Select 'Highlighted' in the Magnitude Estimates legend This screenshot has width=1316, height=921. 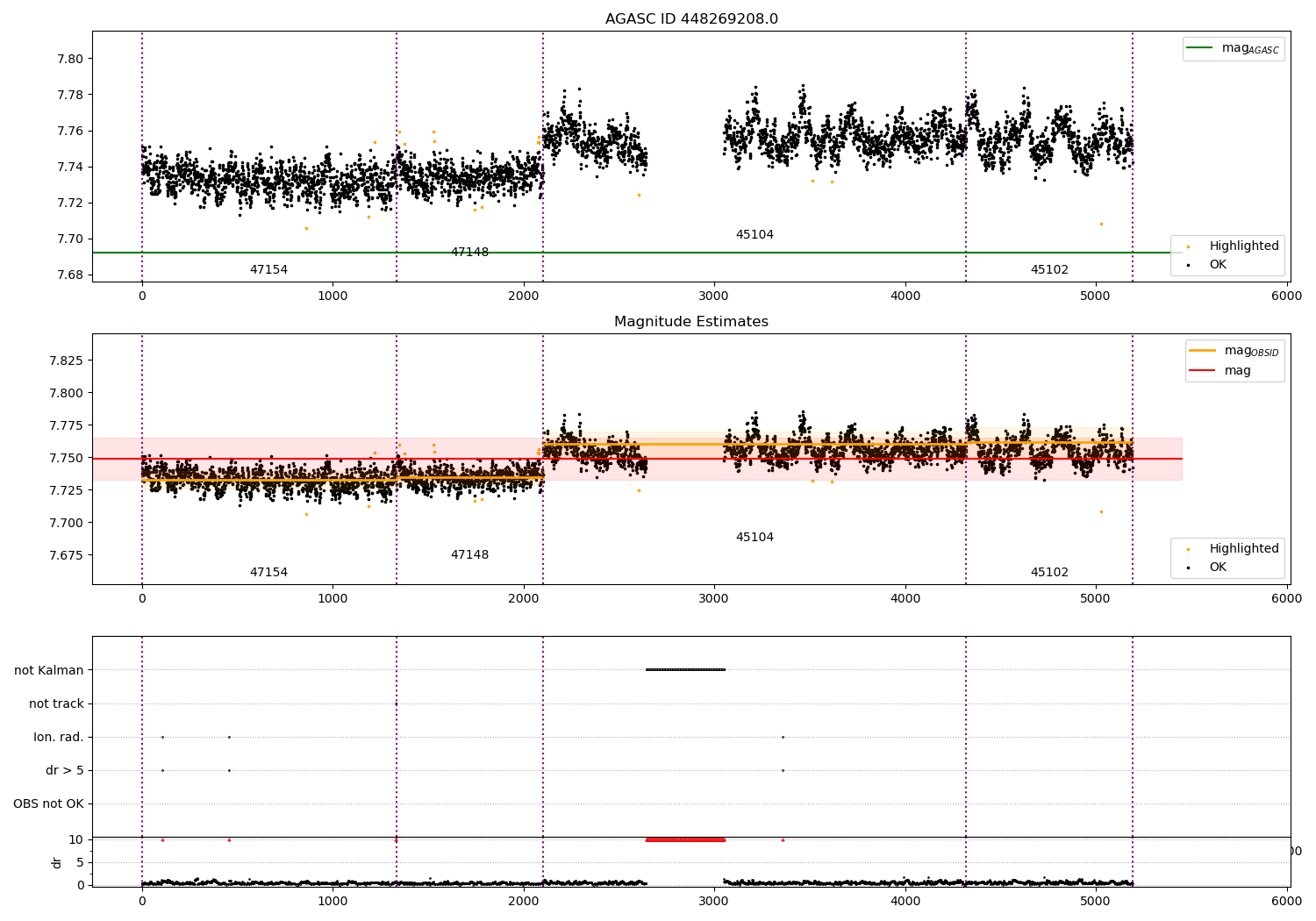pos(1244,548)
